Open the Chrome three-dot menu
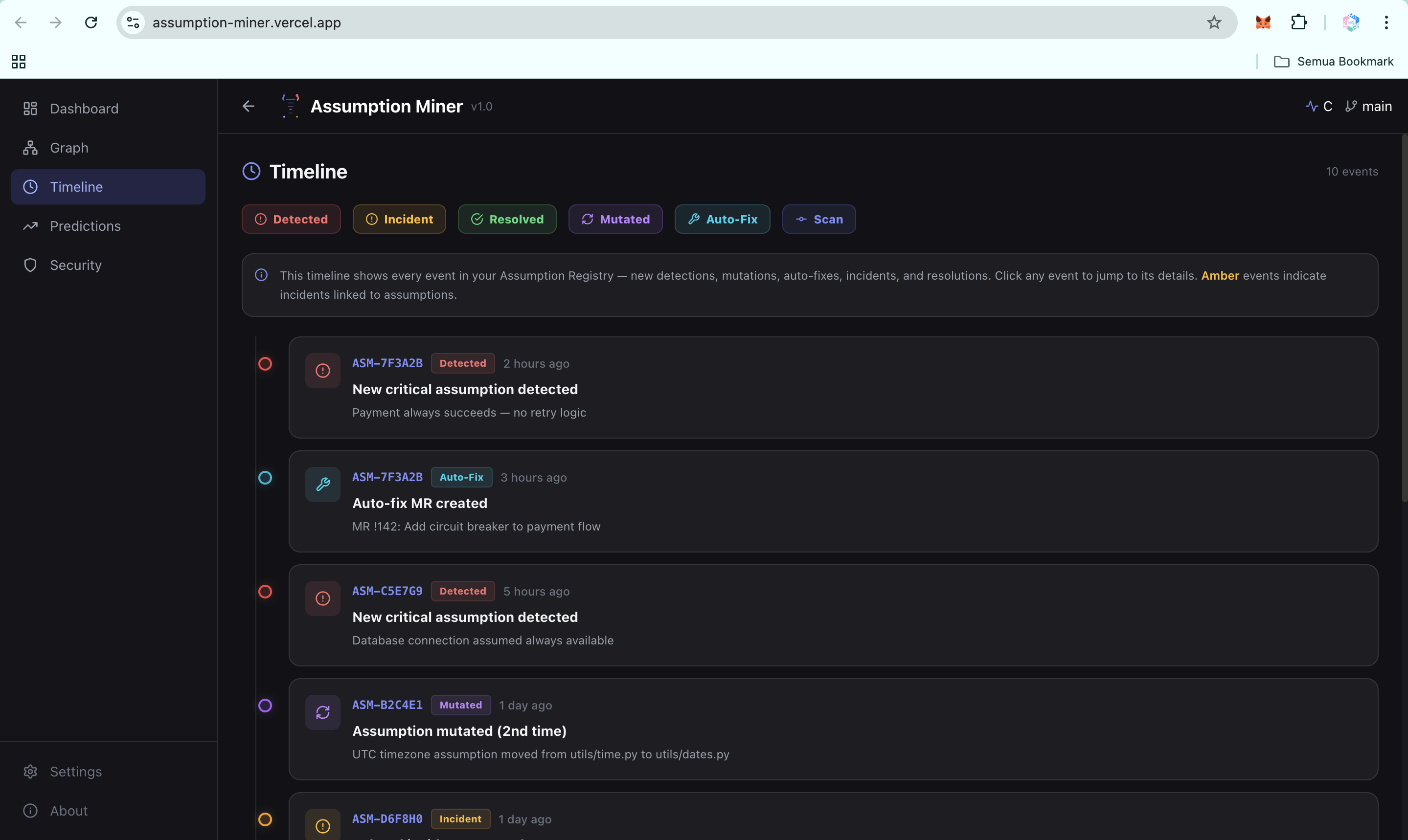 coord(1386,22)
